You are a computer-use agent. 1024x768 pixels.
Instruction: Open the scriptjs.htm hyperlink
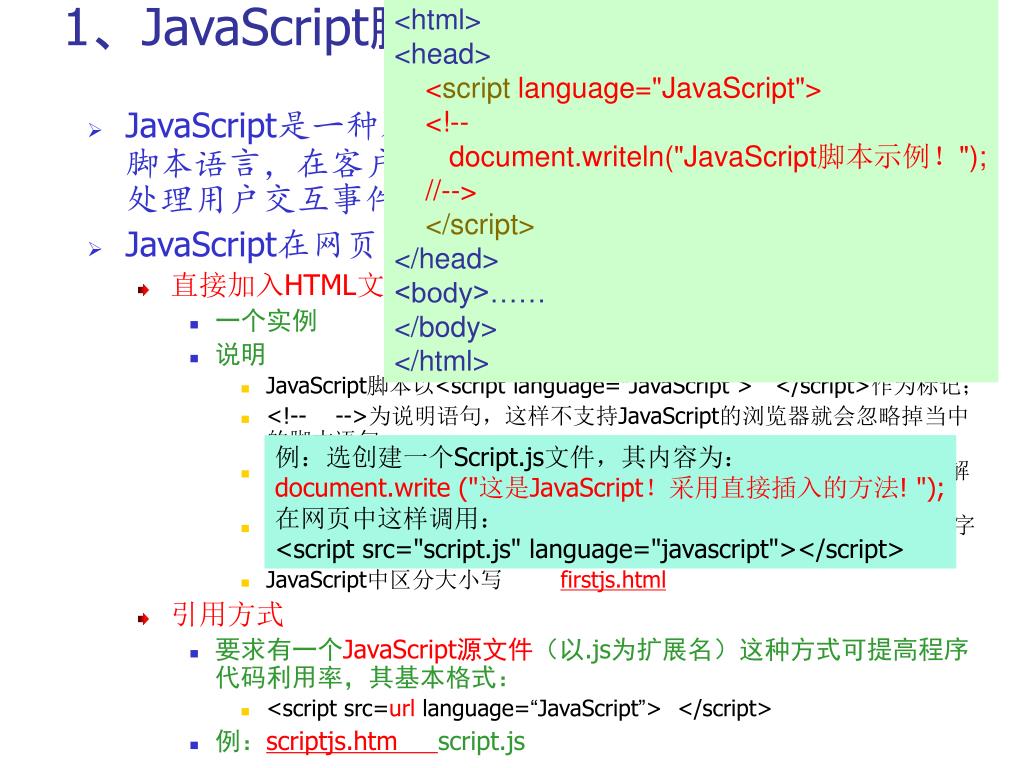(x=331, y=742)
